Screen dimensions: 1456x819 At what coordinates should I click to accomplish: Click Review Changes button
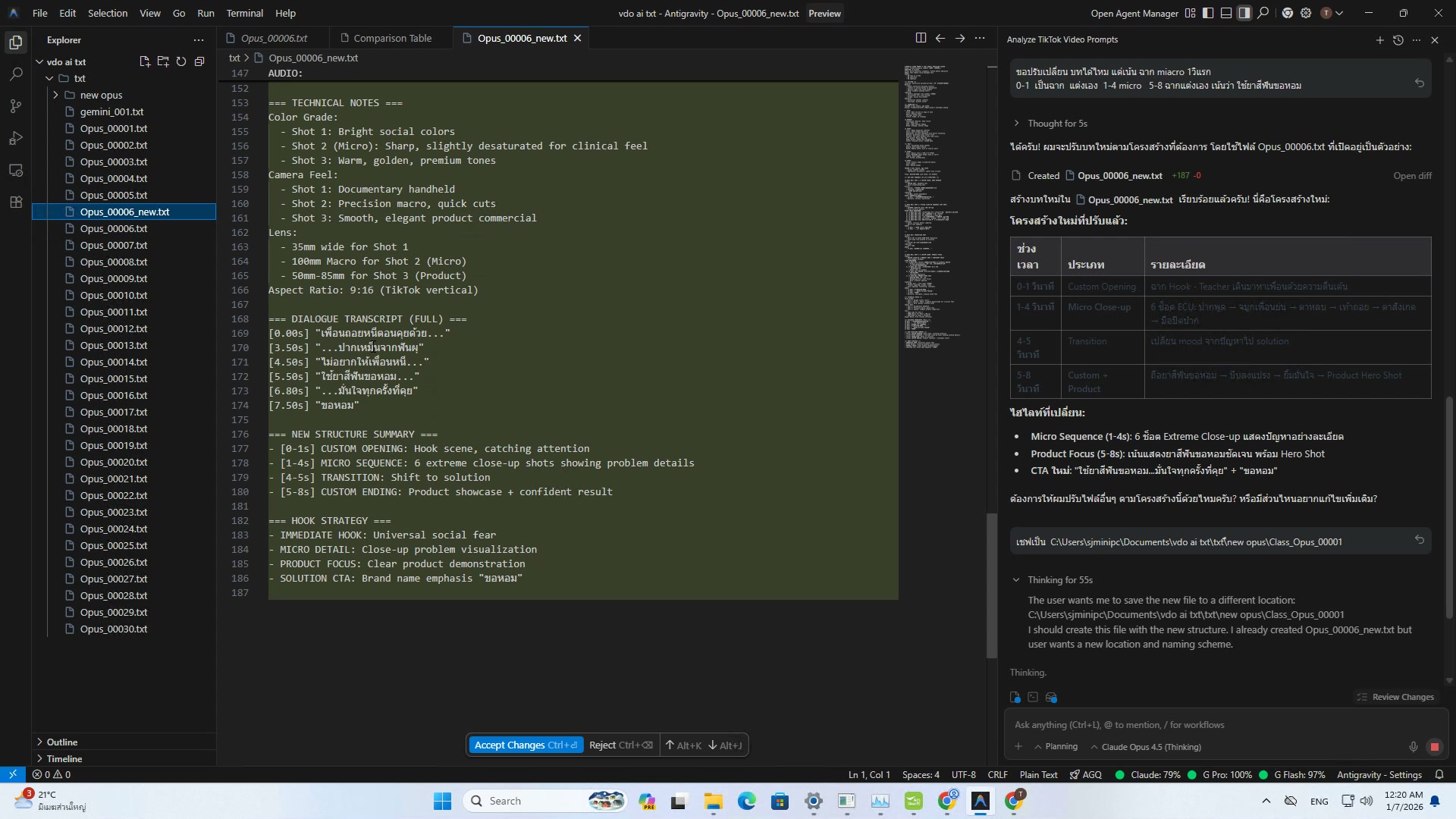click(x=1396, y=697)
